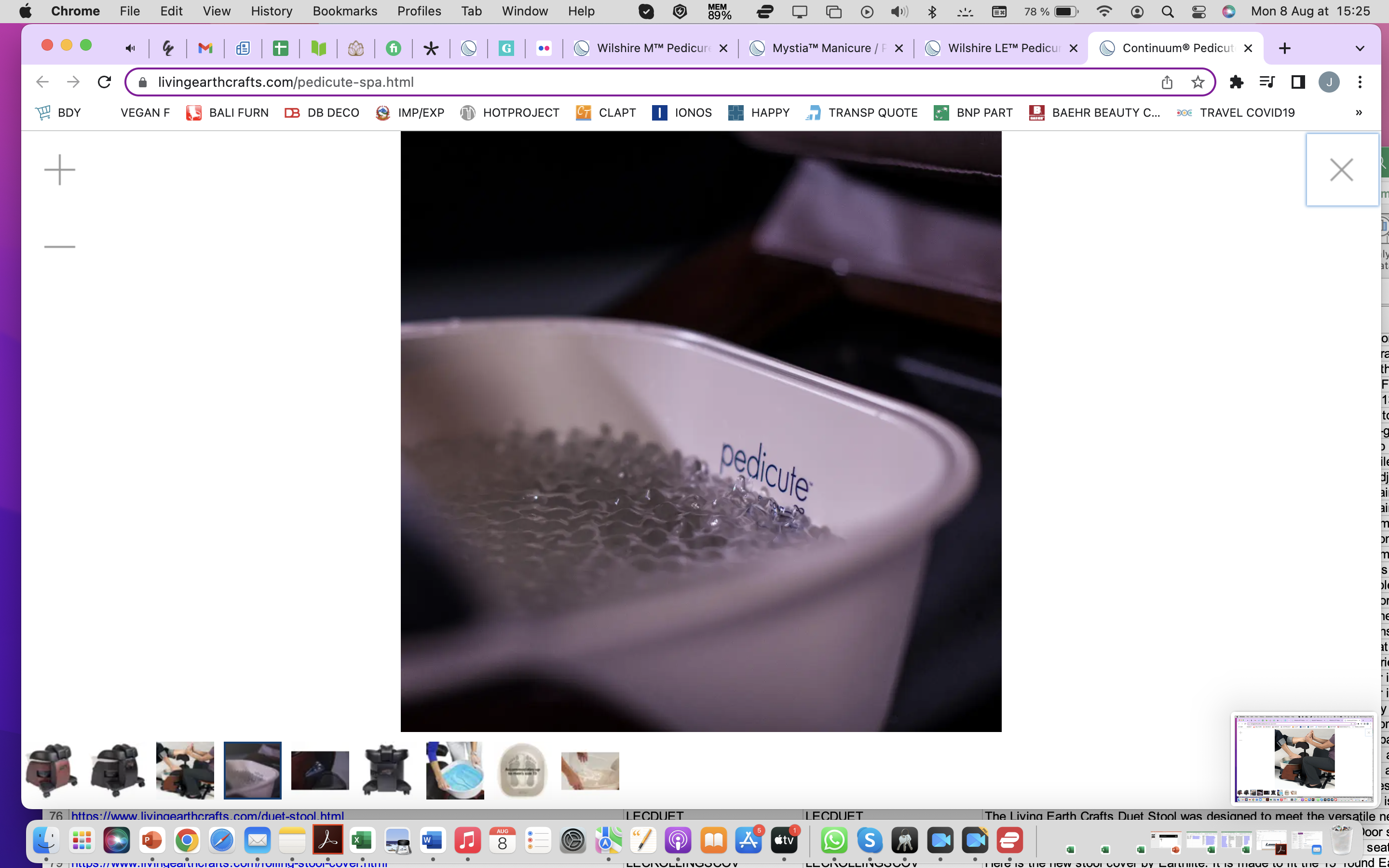Open the DB DECO bookmark
The height and width of the screenshot is (868, 1389).
(x=322, y=112)
